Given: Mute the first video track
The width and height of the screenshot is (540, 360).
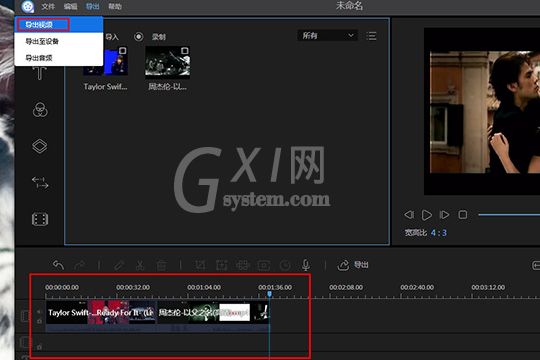Looking at the screenshot, I should (39, 312).
